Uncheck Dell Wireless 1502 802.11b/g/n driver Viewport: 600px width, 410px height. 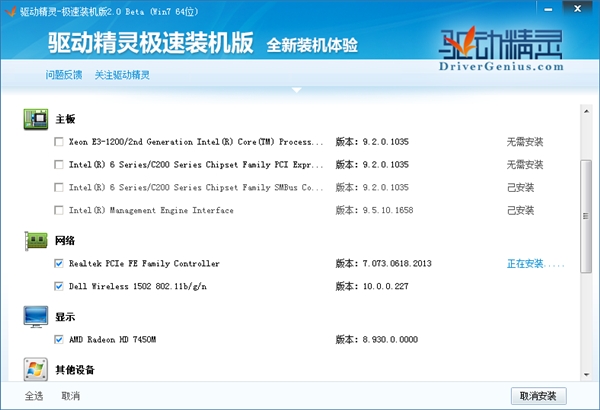59,286
